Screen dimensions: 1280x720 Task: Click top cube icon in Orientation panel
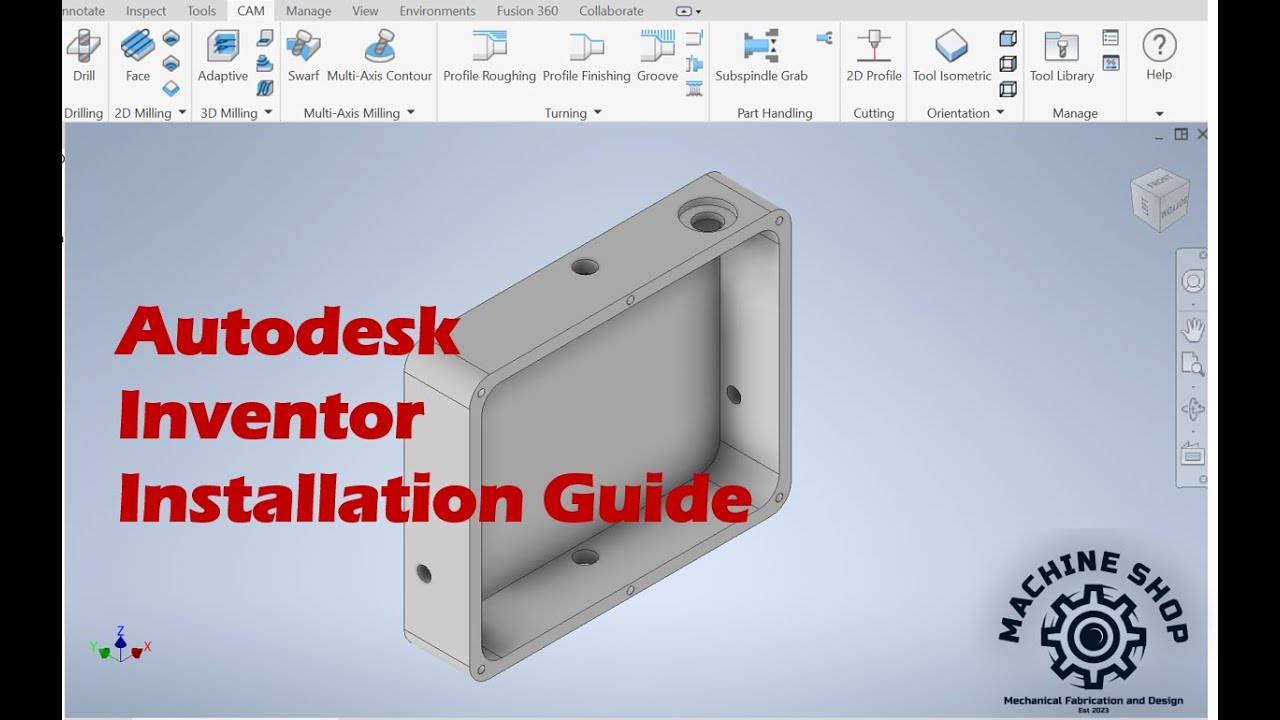coord(1008,38)
